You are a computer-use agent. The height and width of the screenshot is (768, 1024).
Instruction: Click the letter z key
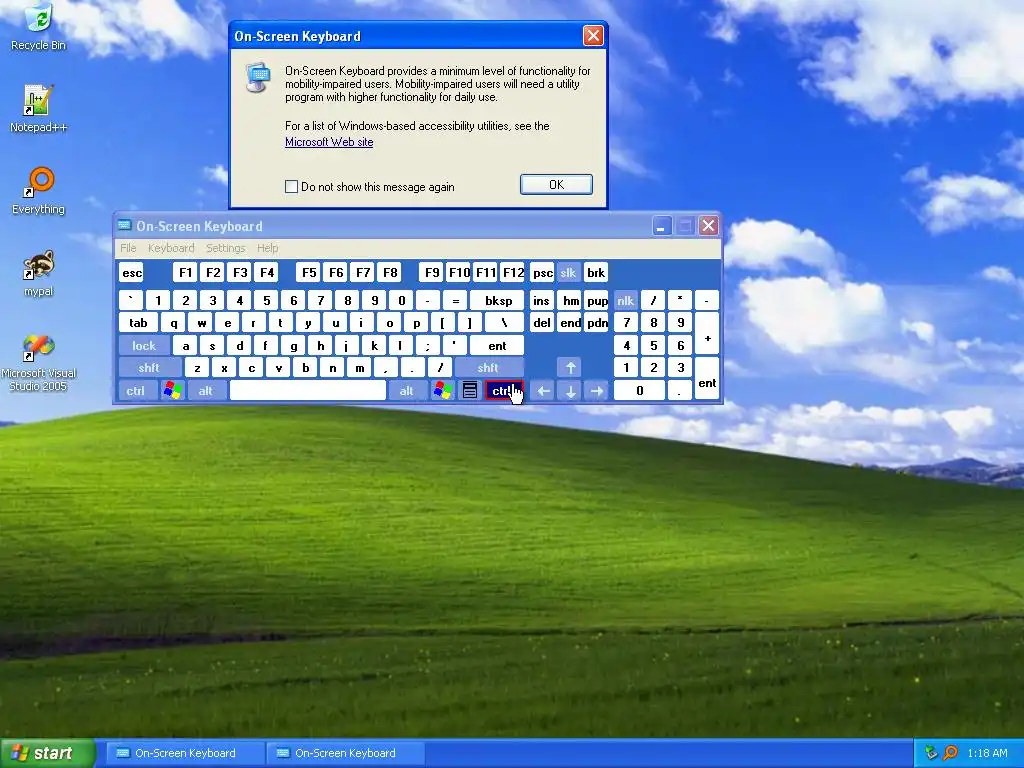197,368
